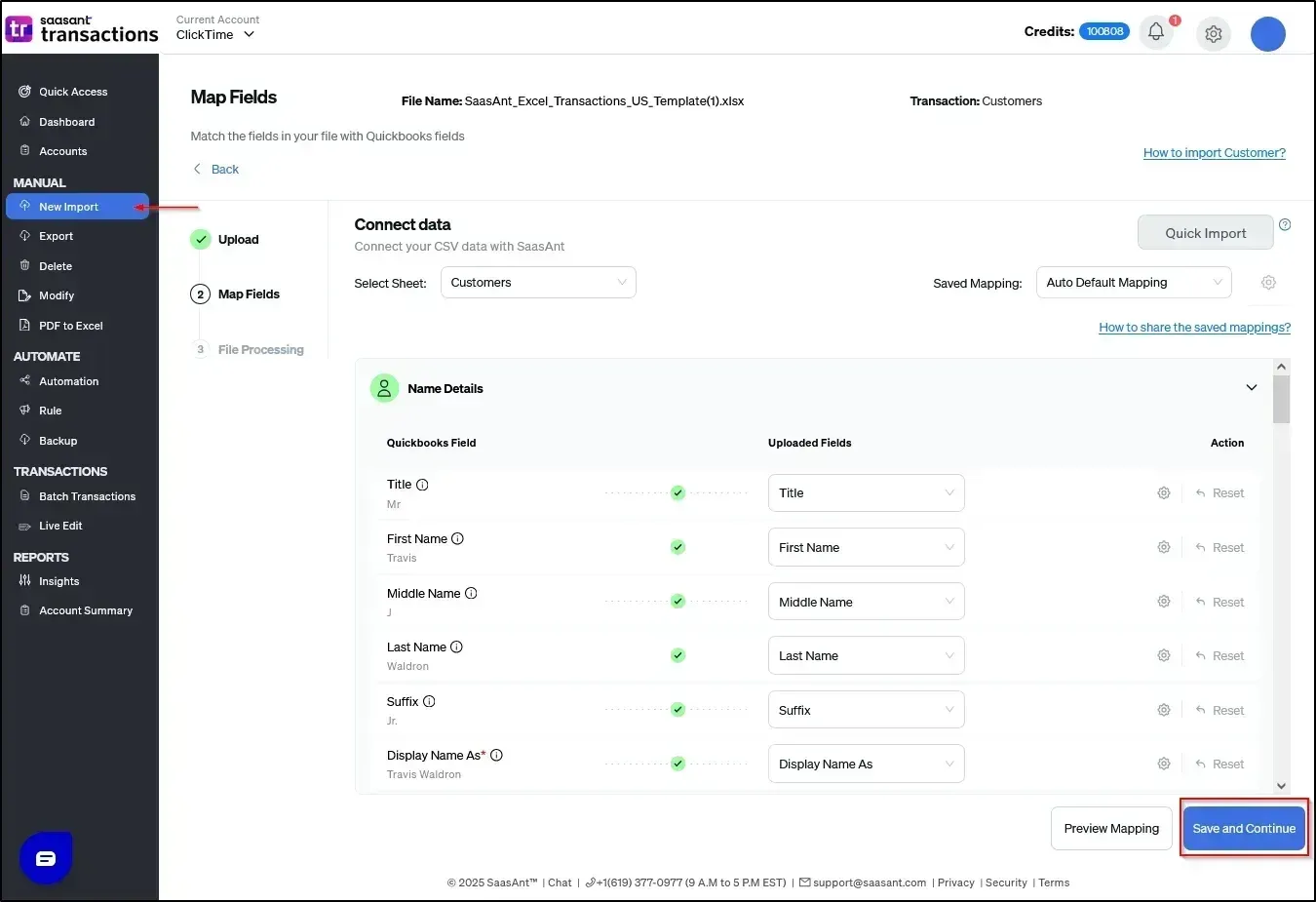
Task: Open the Current Account ClickTime dropdown
Action: click(215, 35)
